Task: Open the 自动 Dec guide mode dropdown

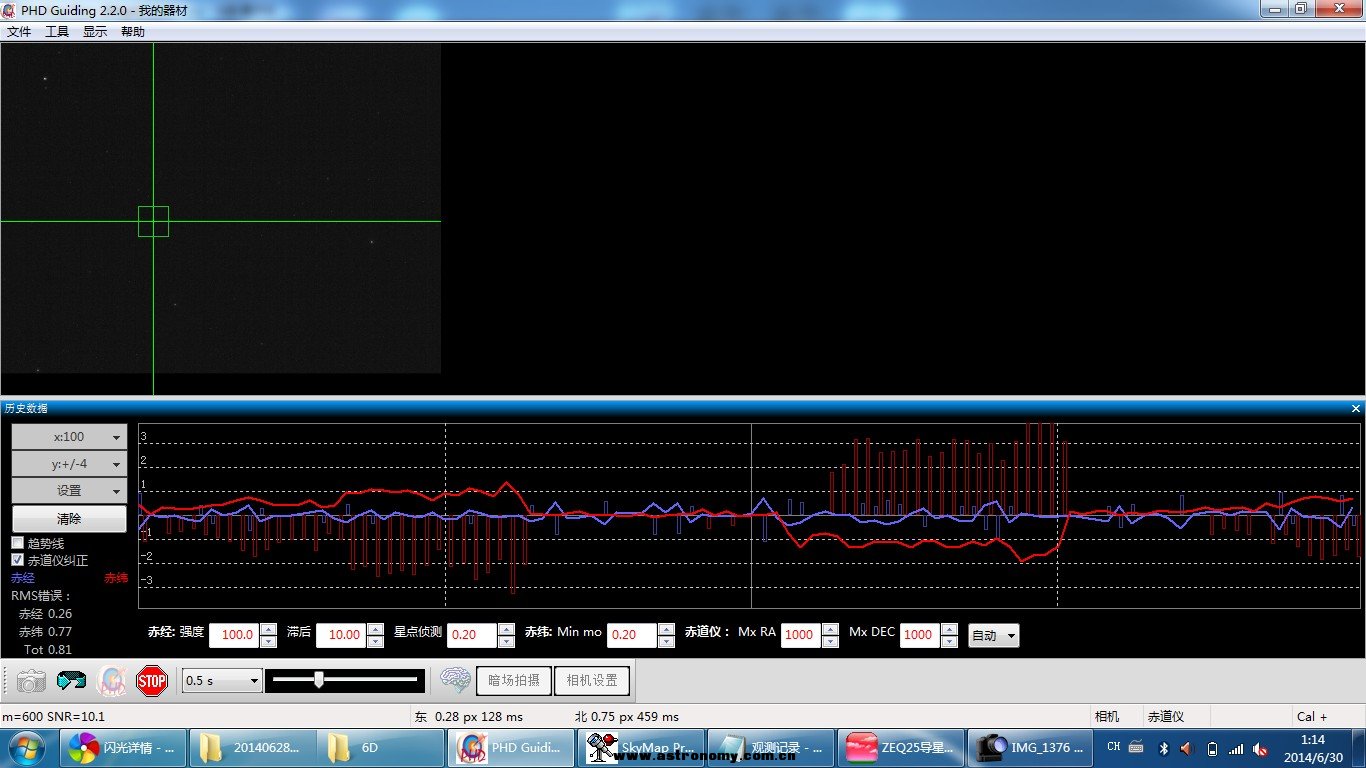Action: (994, 635)
